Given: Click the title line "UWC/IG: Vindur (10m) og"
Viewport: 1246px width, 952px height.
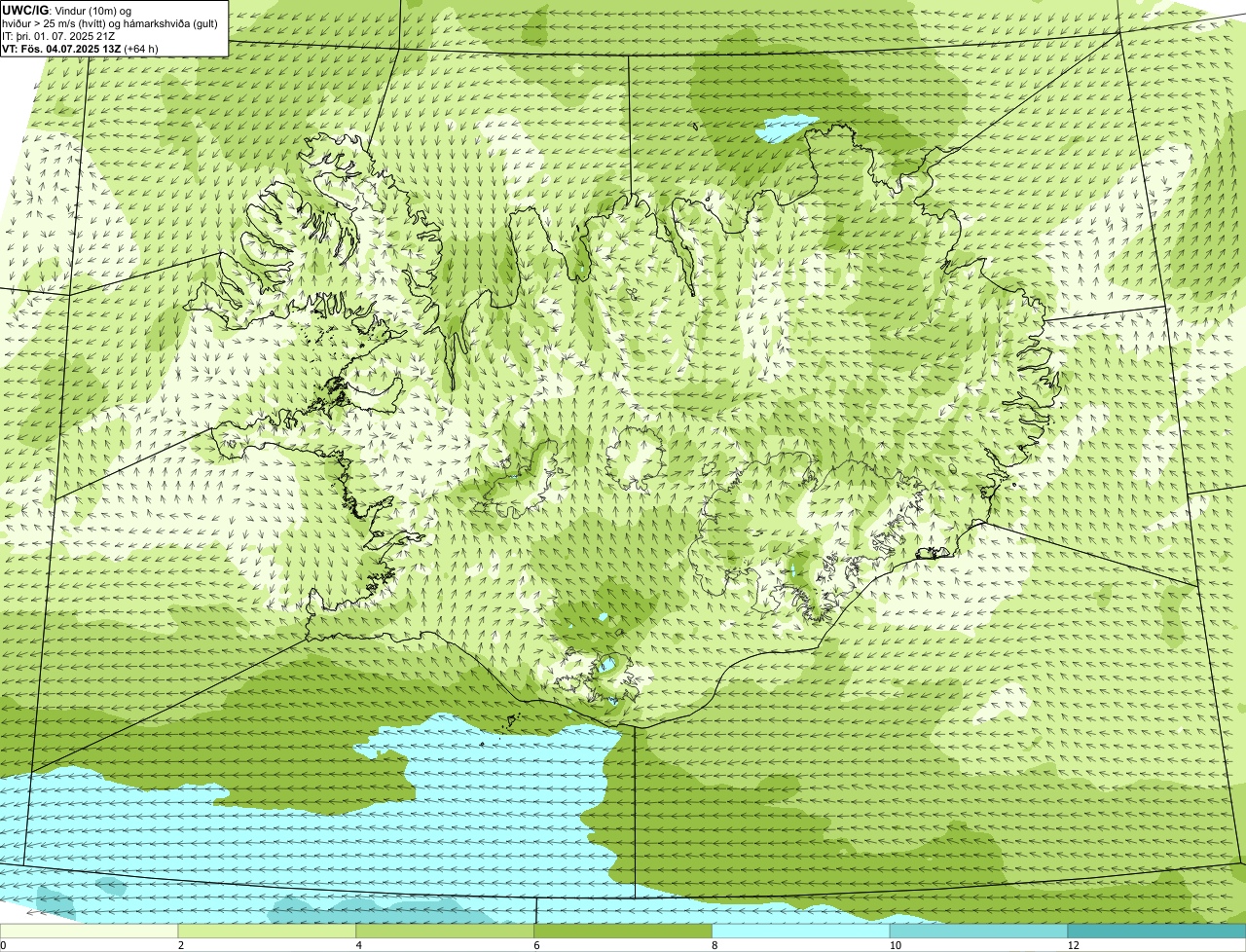Looking at the screenshot, I should tap(66, 11).
